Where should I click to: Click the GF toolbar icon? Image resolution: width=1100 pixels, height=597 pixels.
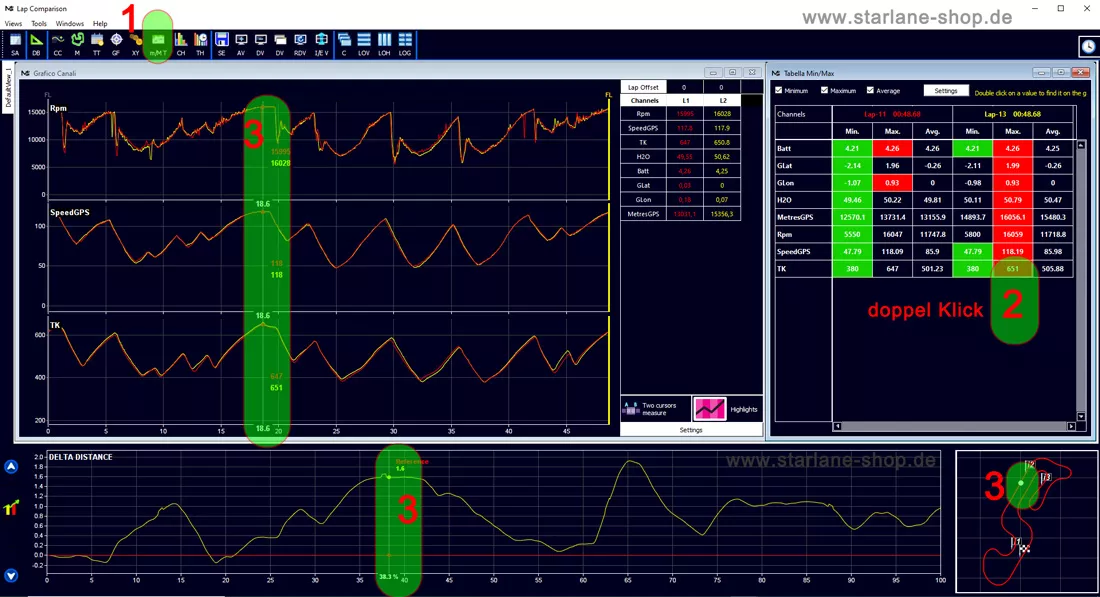tap(116, 43)
